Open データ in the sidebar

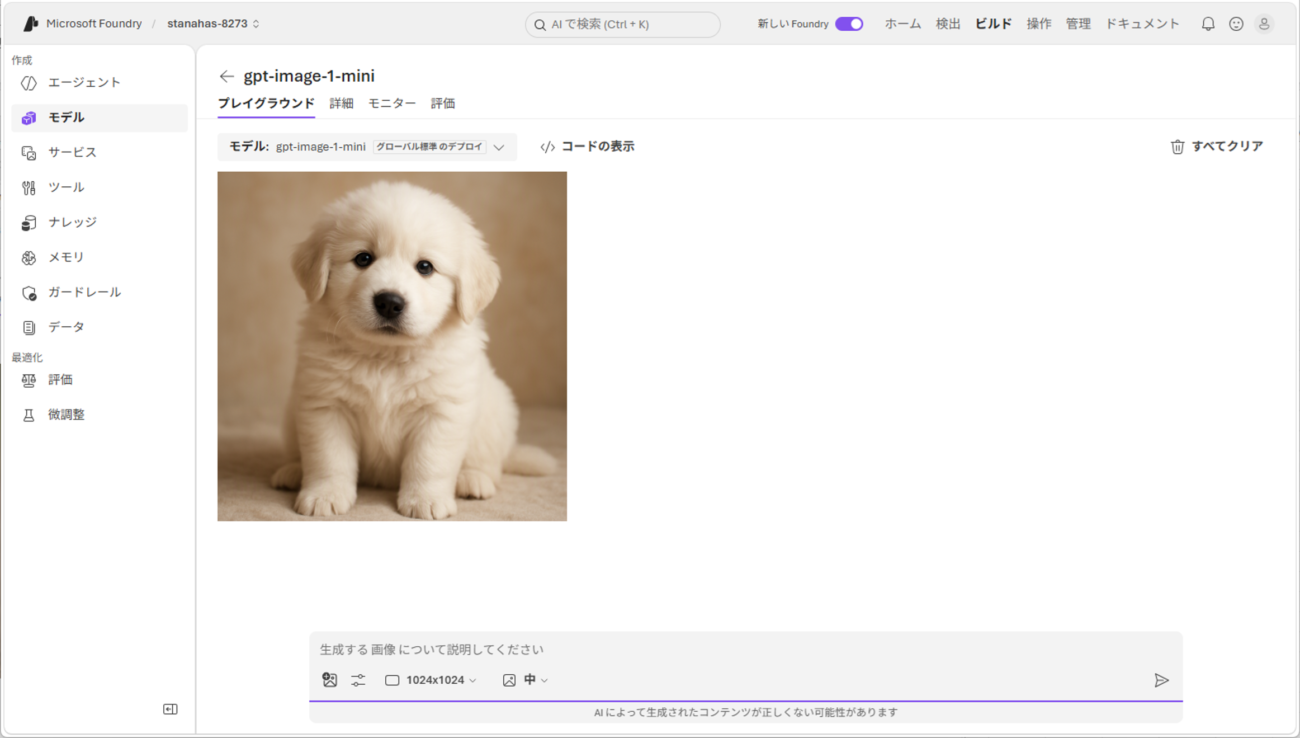coord(99,328)
